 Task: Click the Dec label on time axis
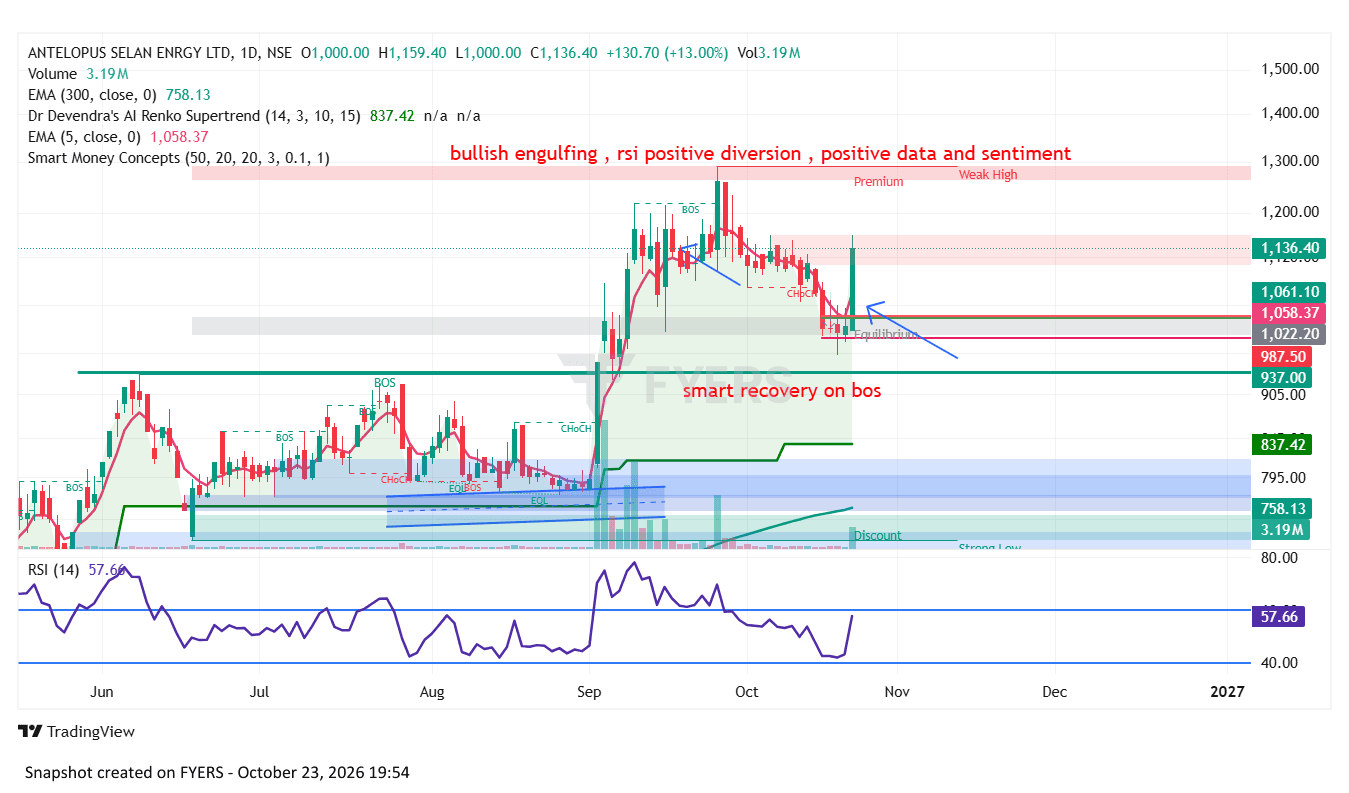coord(1054,692)
